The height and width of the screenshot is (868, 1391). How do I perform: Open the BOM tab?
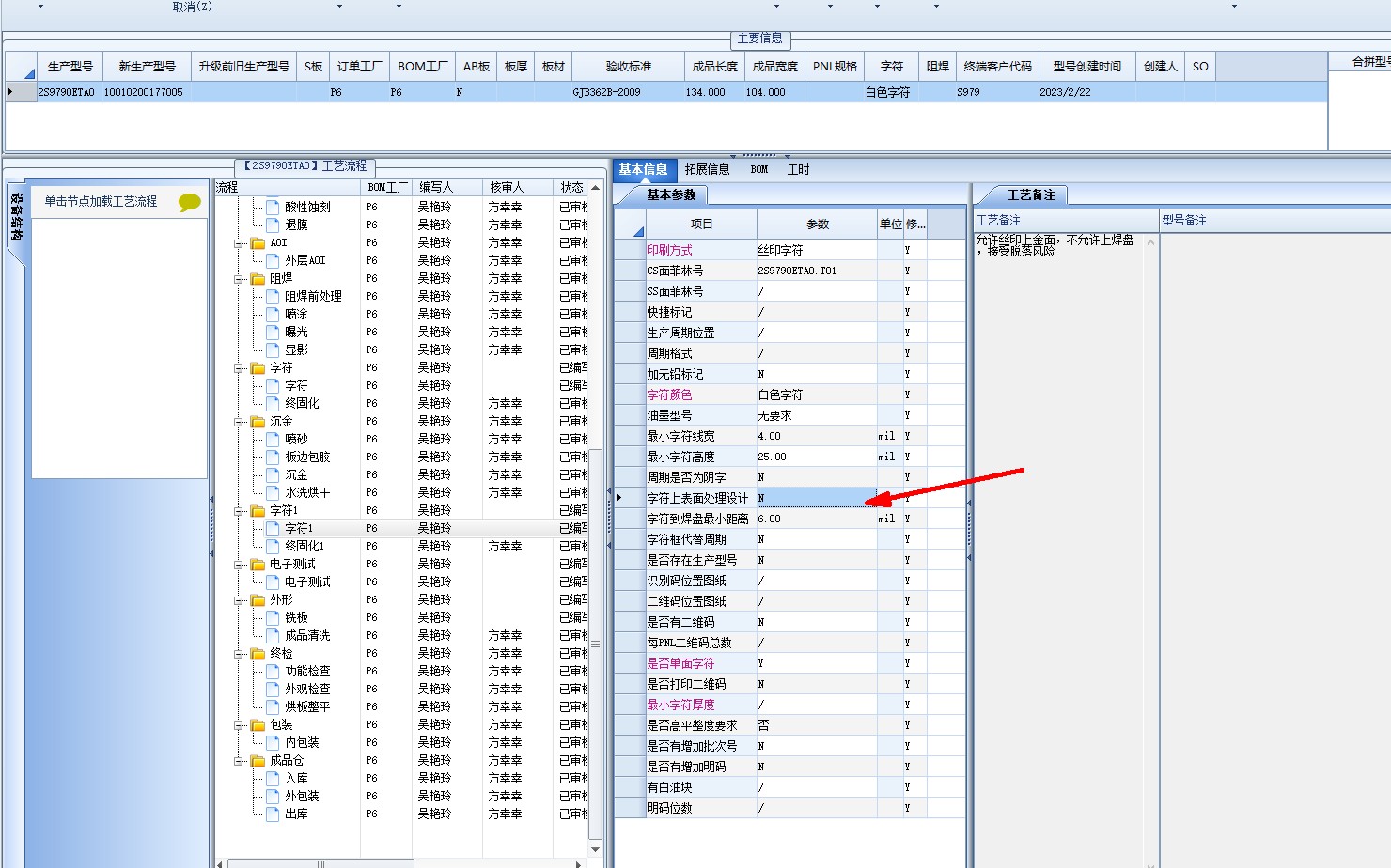pyautogui.click(x=759, y=170)
